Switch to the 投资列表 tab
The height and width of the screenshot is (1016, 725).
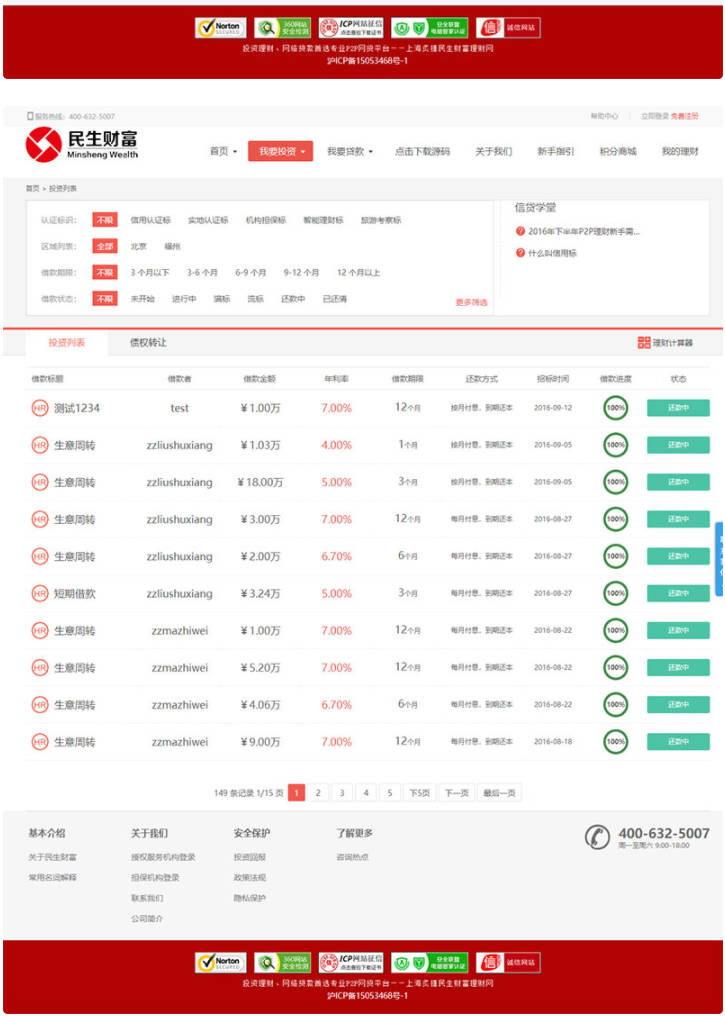click(x=67, y=343)
